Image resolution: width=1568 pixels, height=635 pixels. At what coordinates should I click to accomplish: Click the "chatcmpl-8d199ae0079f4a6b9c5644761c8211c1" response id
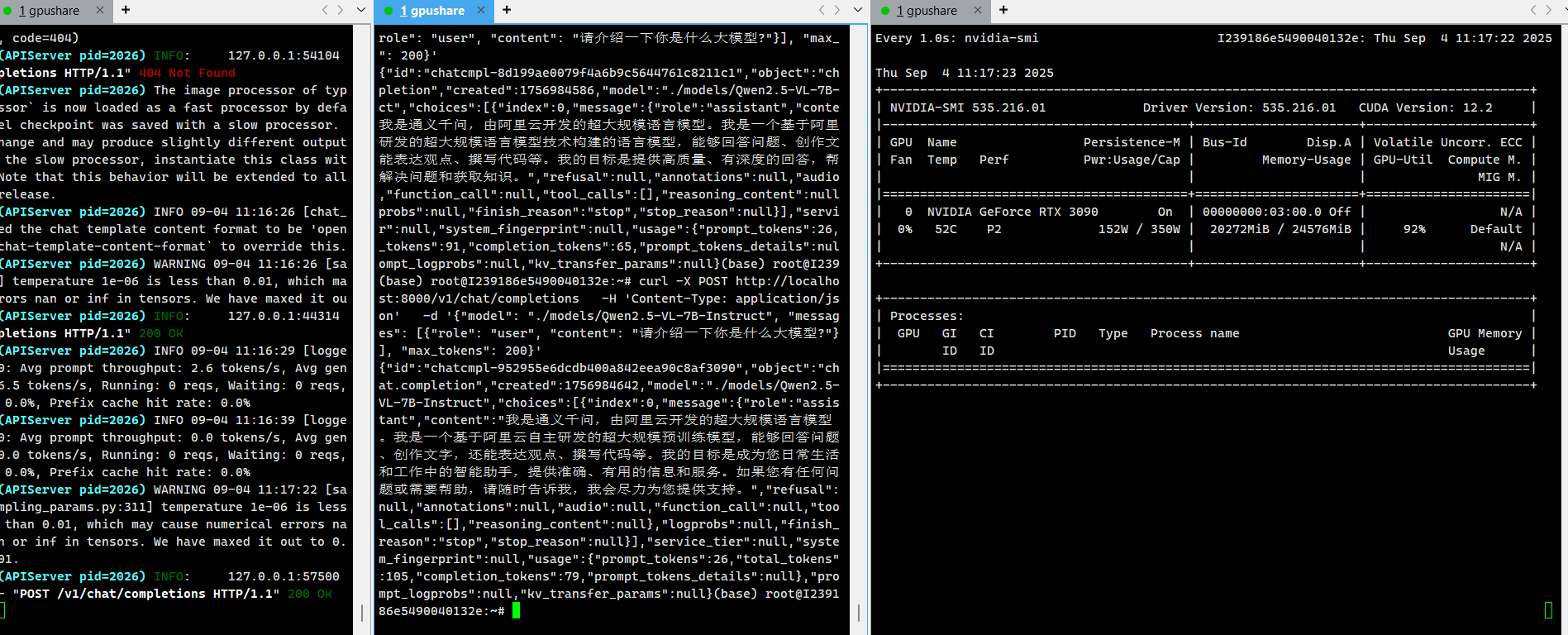[x=578, y=73]
